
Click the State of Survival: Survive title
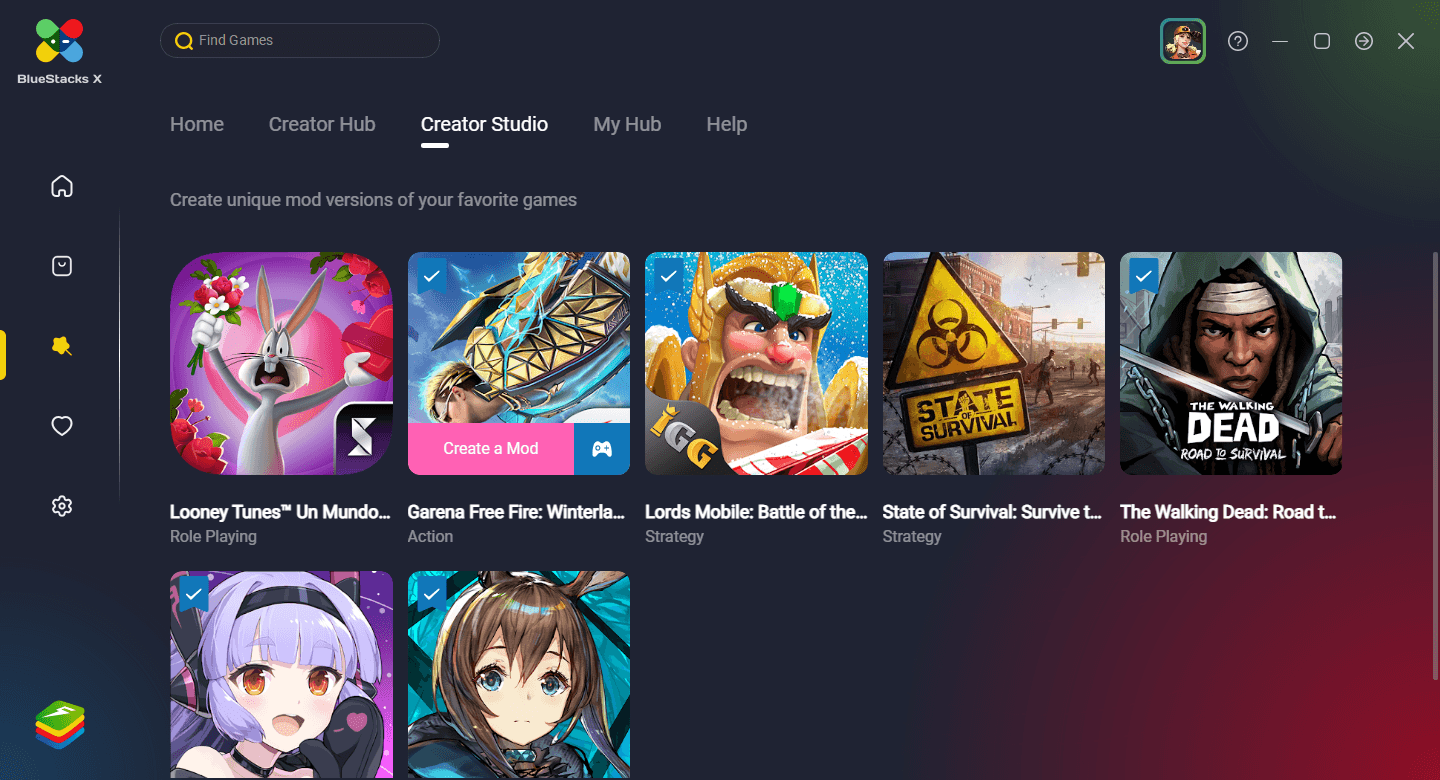coord(992,512)
